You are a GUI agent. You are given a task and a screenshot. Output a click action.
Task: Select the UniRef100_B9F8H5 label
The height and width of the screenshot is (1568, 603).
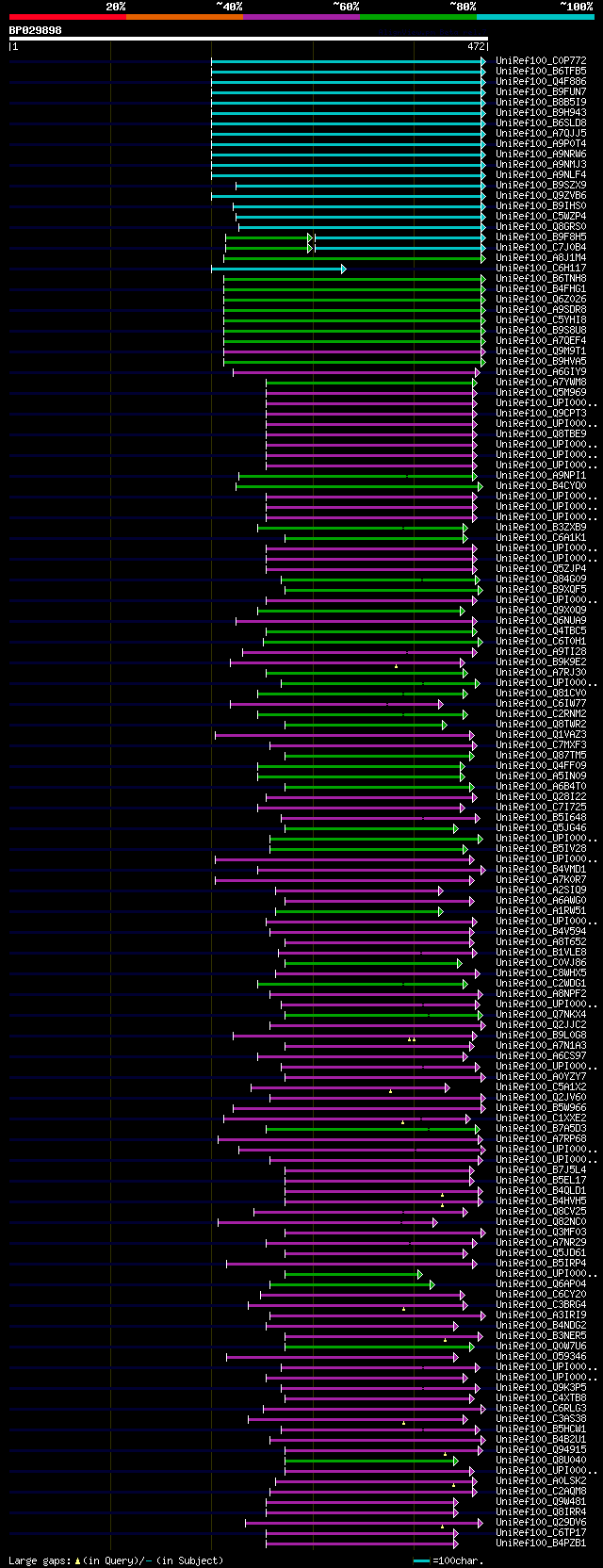pyautogui.click(x=541, y=237)
